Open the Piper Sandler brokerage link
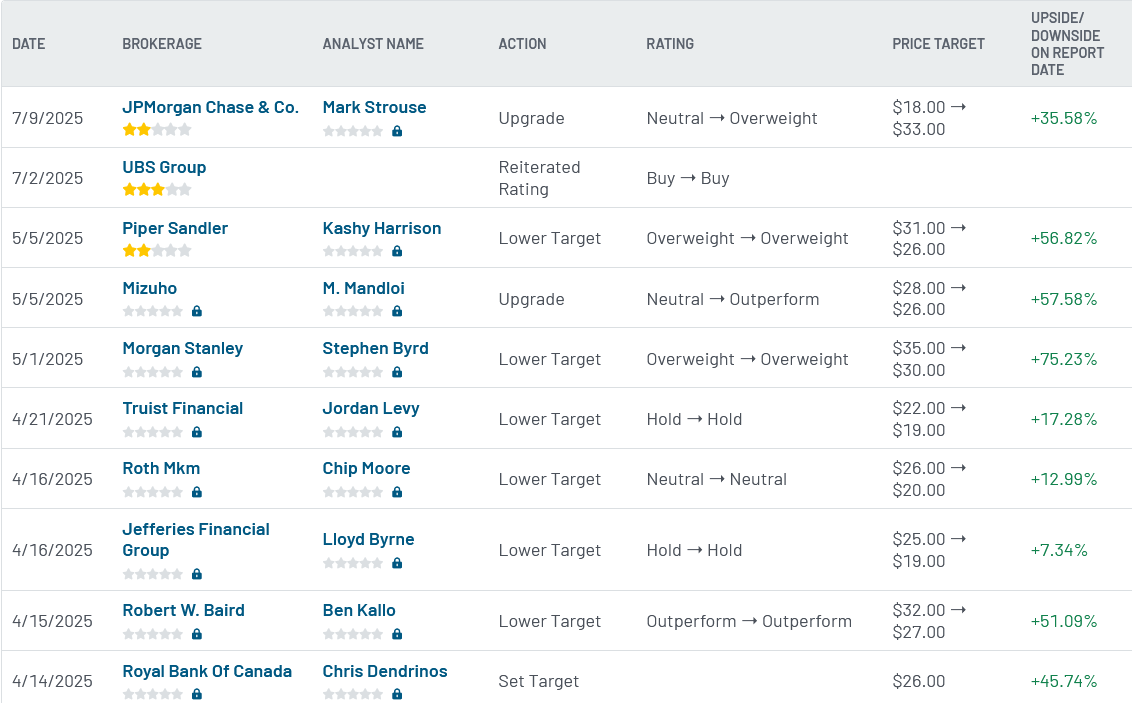This screenshot has height=703, width=1132. pyautogui.click(x=175, y=228)
